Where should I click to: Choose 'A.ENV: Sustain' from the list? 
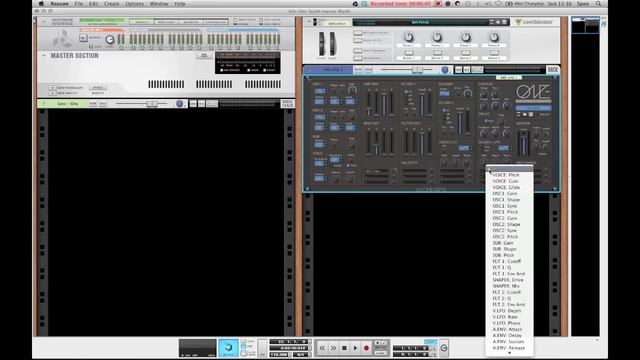click(x=508, y=342)
